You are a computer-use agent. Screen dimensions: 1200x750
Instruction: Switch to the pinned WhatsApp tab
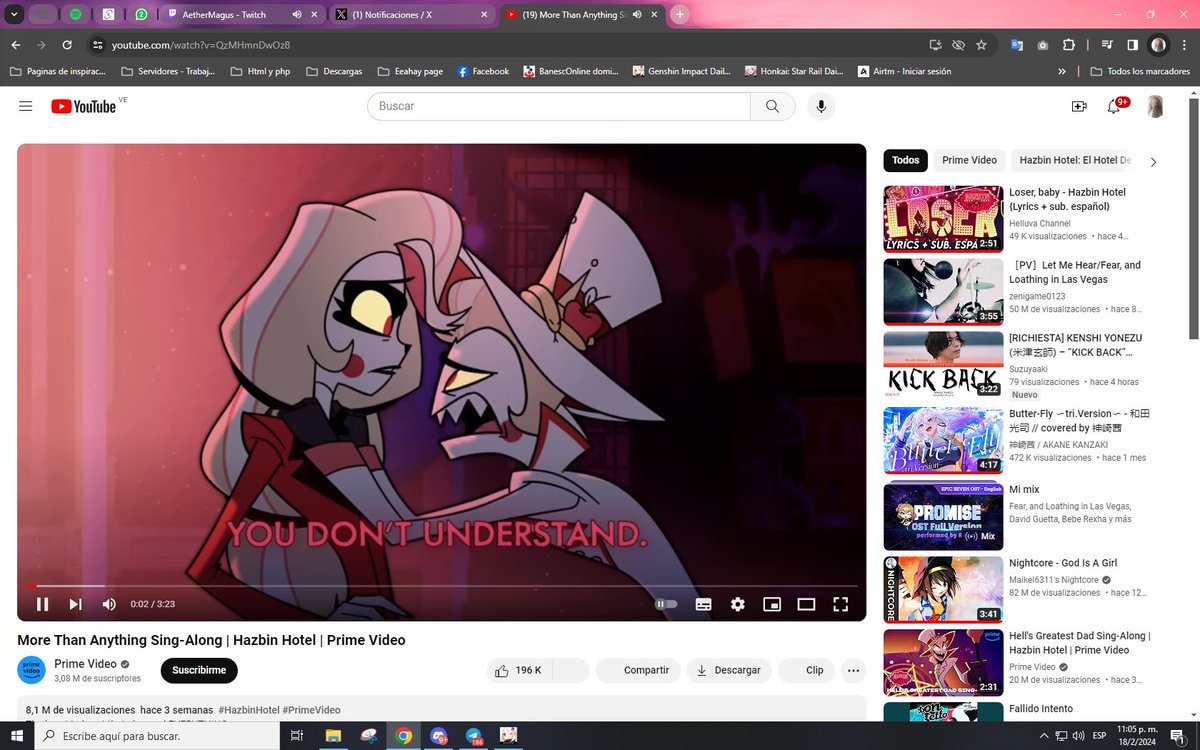coord(141,15)
